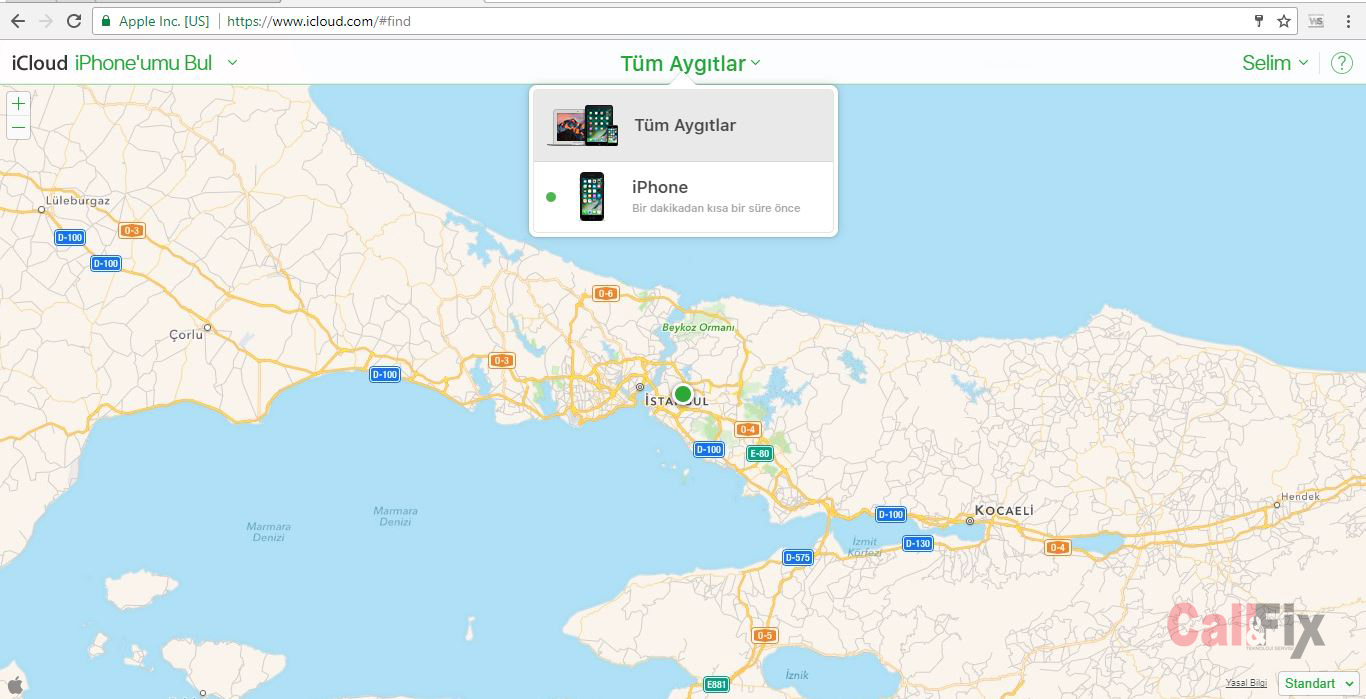The width and height of the screenshot is (1366, 699).
Task: Collapse the Tüm Aygıtlar header dropdown
Action: pos(690,63)
